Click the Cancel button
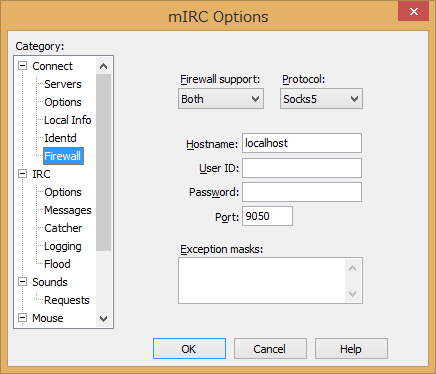 270,349
